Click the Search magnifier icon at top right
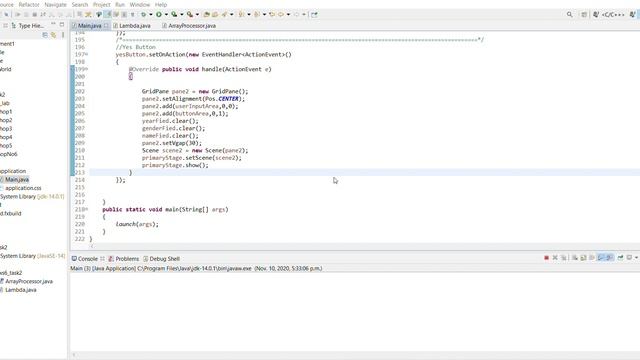 tap(569, 14)
